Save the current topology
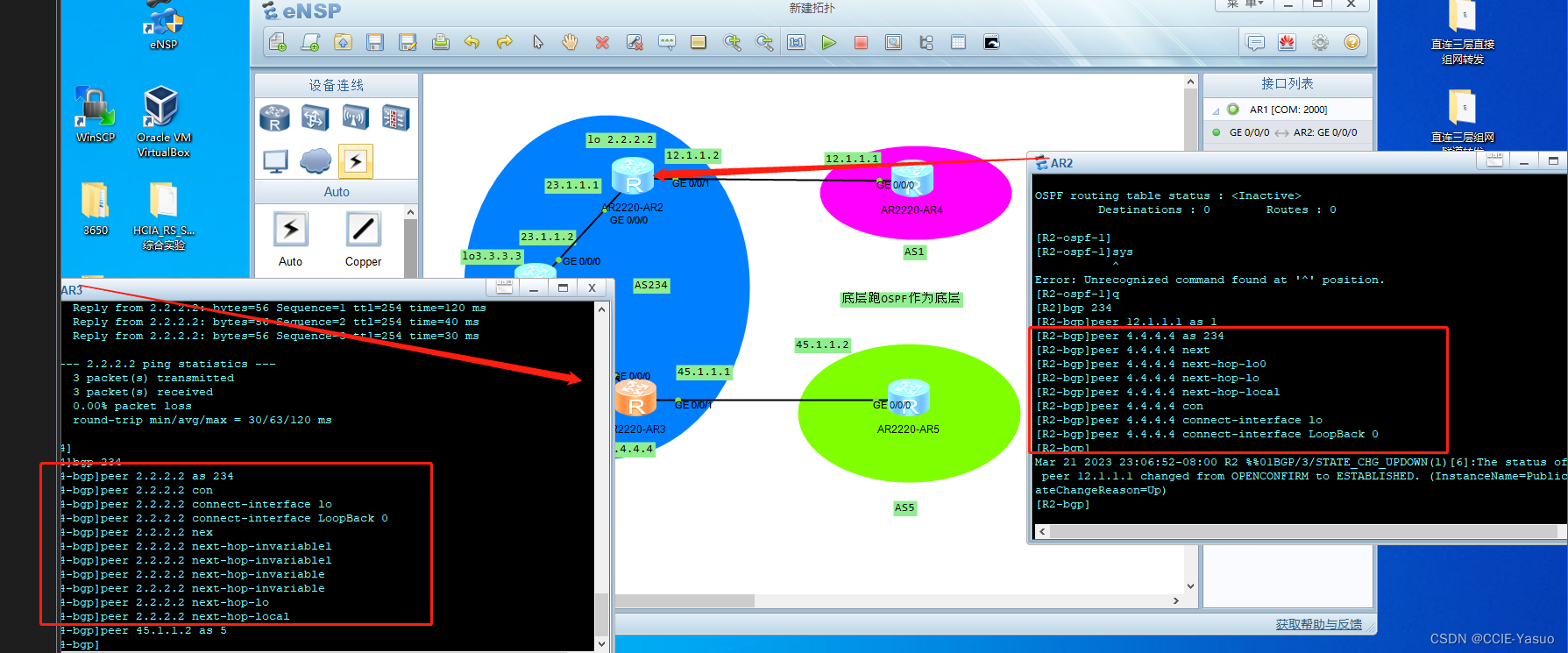1568x653 pixels. (375, 42)
